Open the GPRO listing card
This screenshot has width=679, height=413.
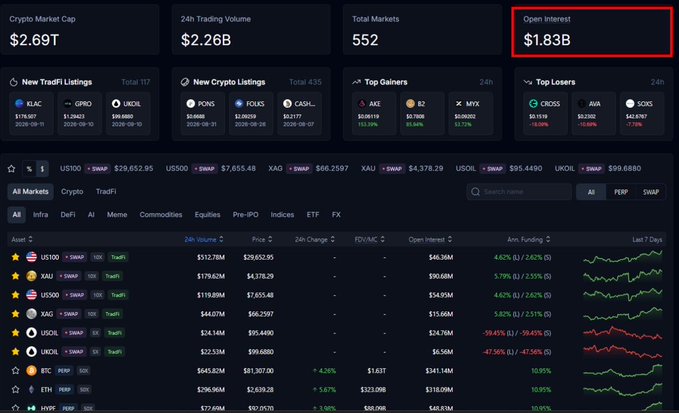pyautogui.click(x=79, y=113)
